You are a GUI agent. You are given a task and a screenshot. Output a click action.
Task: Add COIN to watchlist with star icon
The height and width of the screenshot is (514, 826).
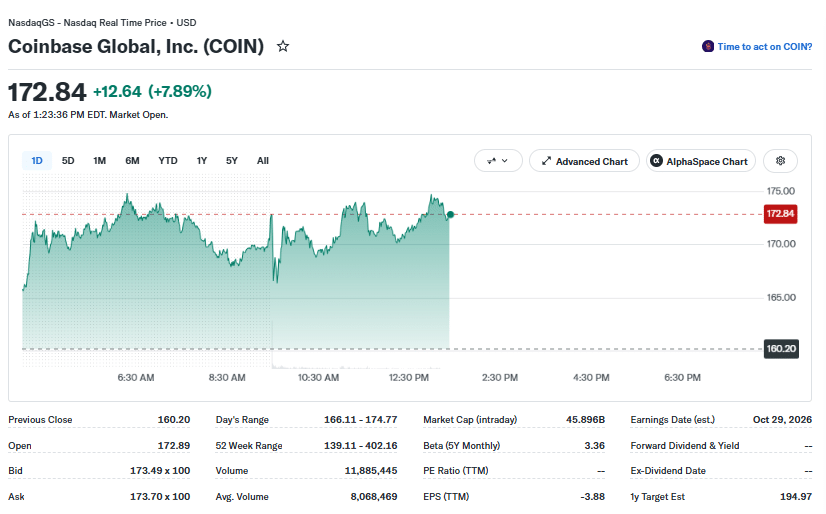coord(283,46)
